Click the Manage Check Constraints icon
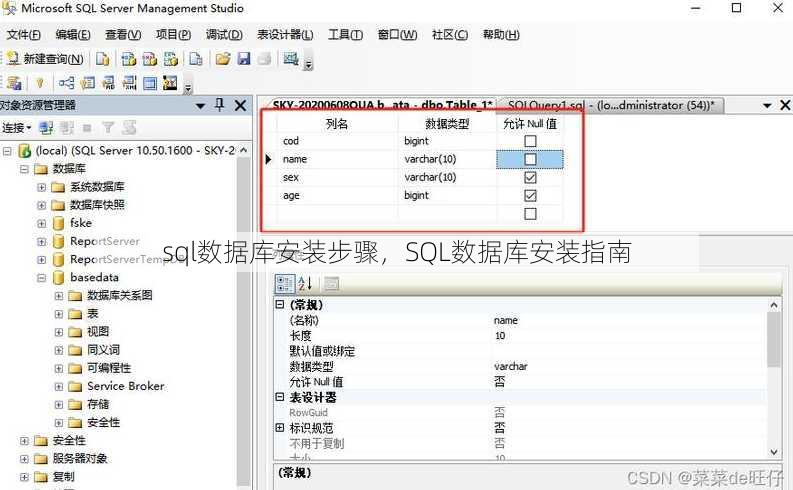The width and height of the screenshot is (793, 490). [x=150, y=83]
